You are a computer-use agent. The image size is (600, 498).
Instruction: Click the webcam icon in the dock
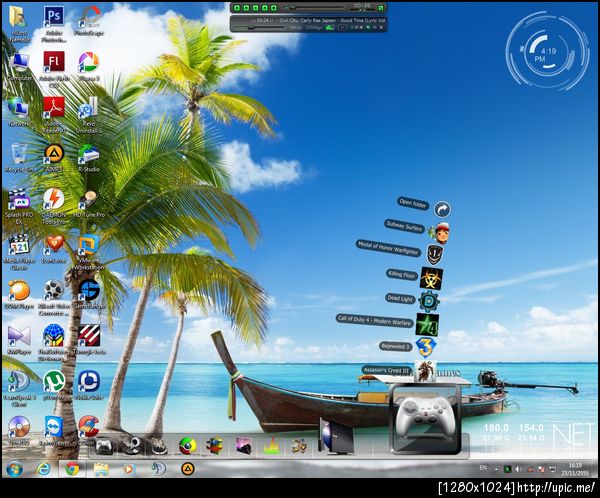[x=133, y=446]
